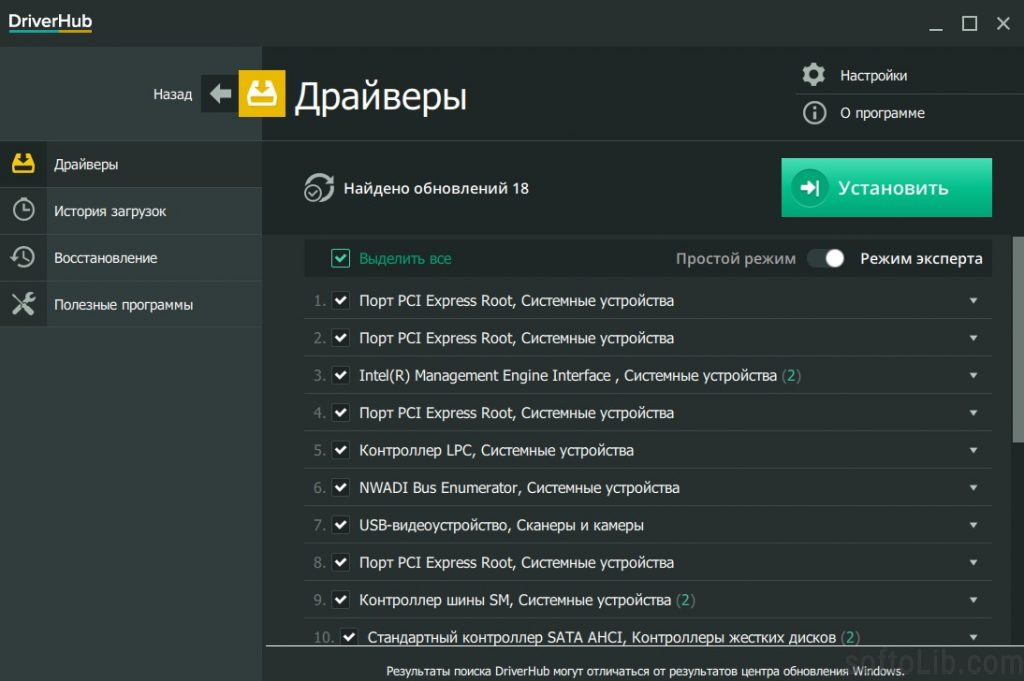Expand the Контроллер LPC row arrow
This screenshot has width=1024, height=681.
pyautogui.click(x=973, y=450)
